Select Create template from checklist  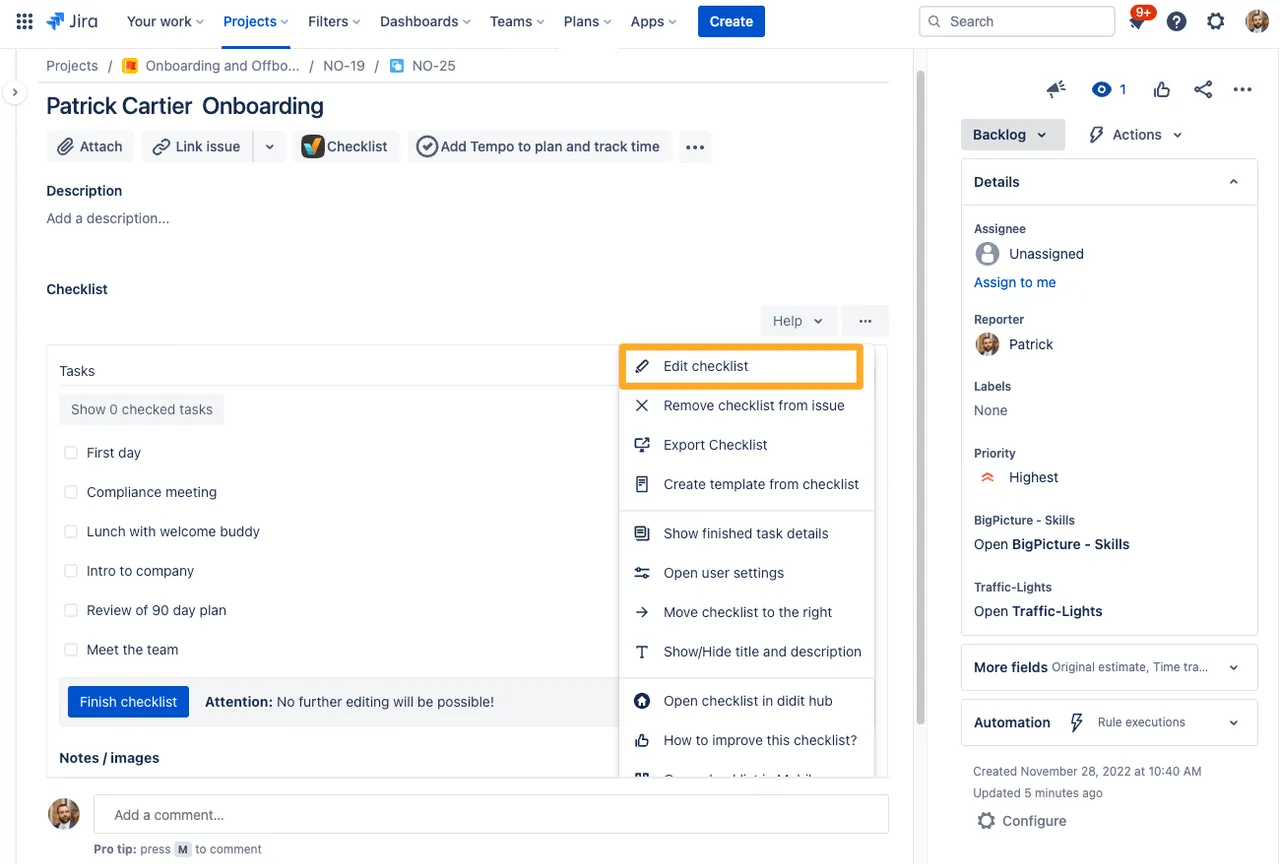[746, 484]
